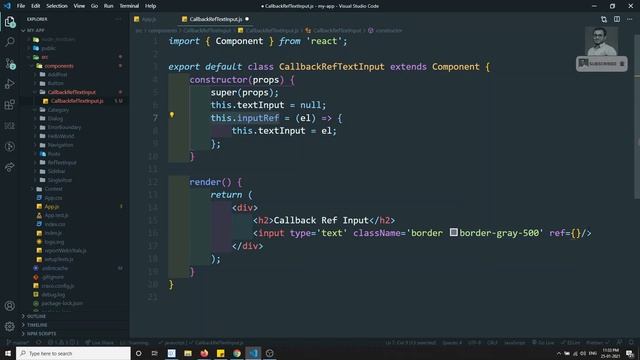Open the Selection menu

point(57,6)
